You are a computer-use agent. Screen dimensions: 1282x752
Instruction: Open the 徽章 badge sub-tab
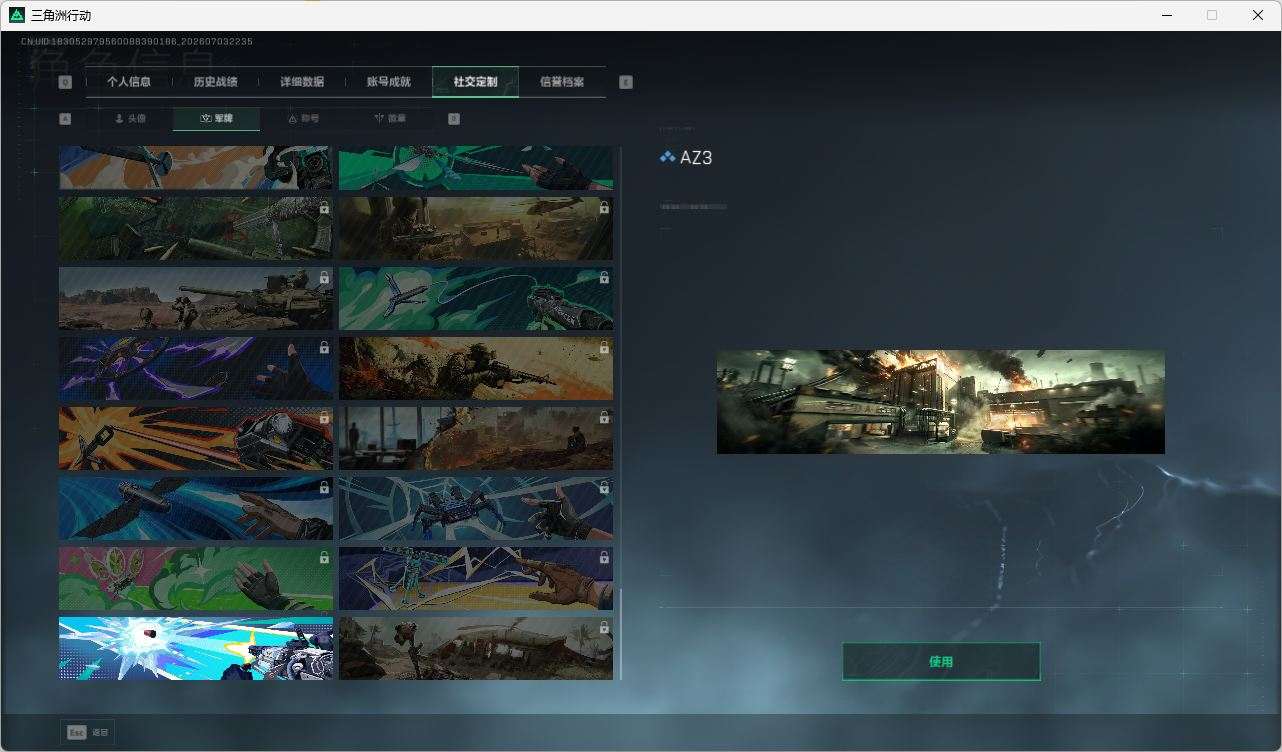(390, 118)
